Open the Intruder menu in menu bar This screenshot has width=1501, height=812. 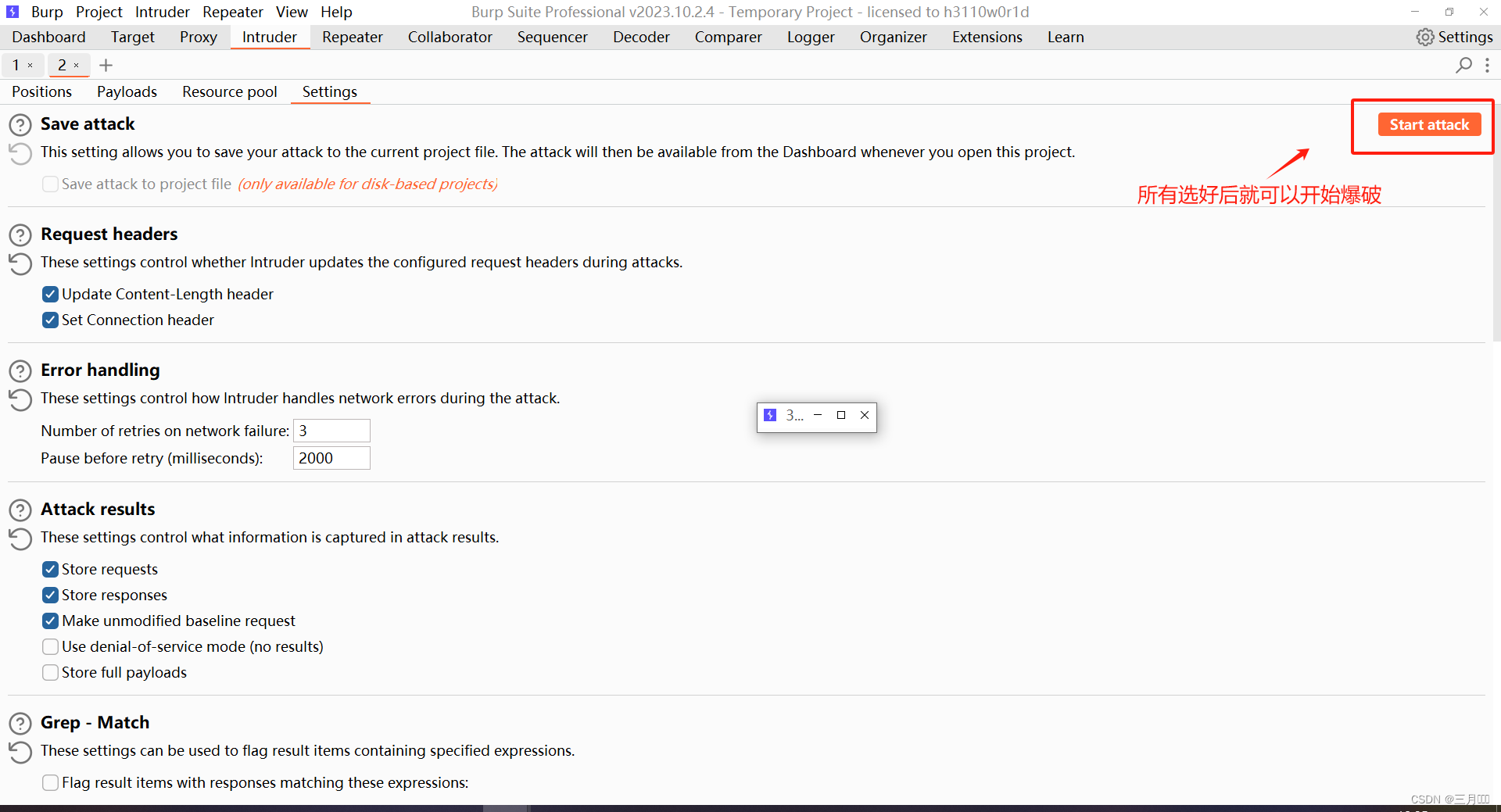[x=162, y=12]
